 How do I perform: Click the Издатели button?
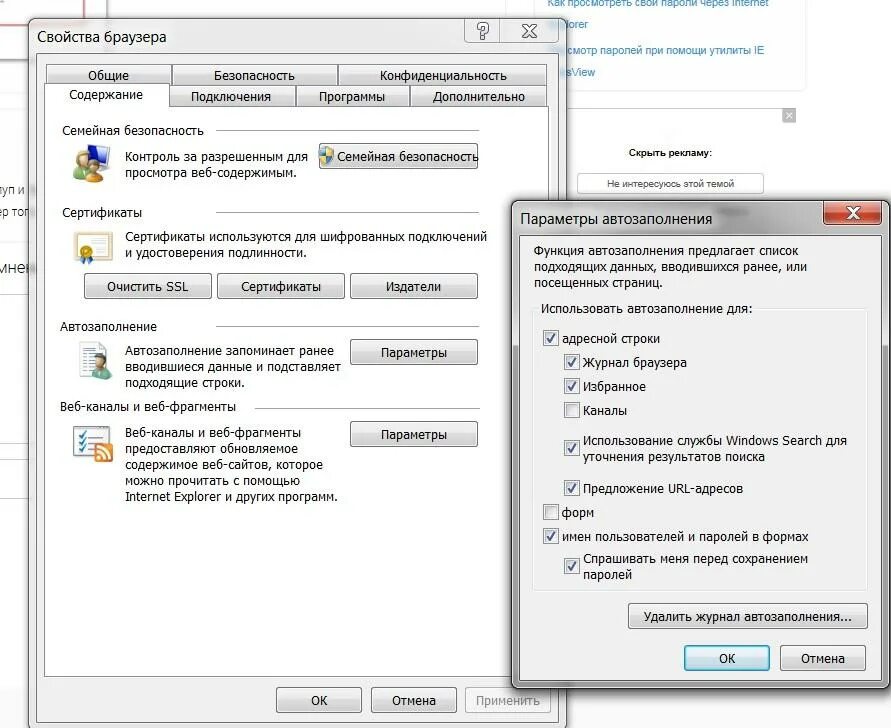(414, 286)
